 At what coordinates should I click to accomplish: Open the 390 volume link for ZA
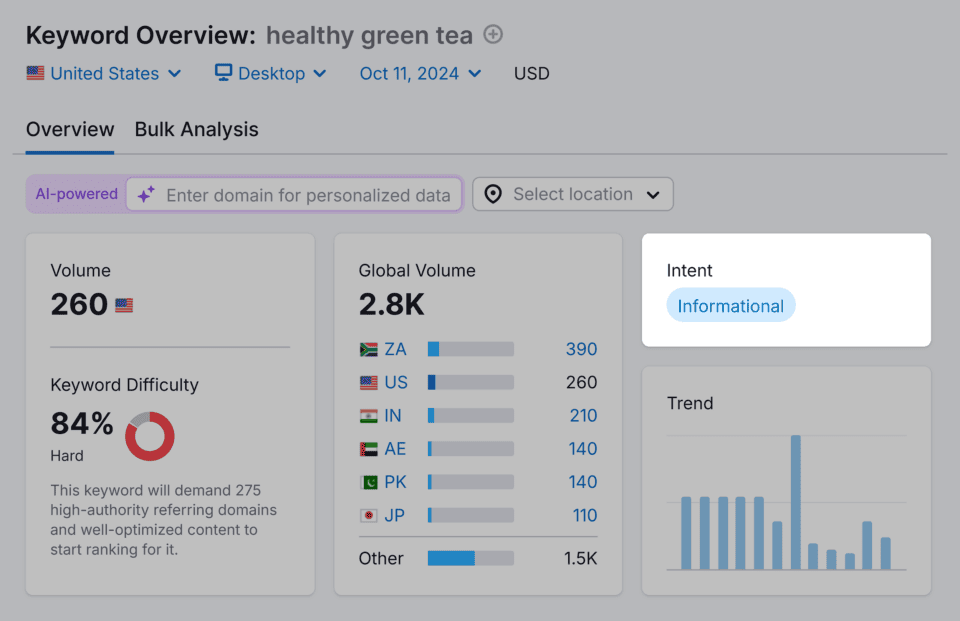581,349
